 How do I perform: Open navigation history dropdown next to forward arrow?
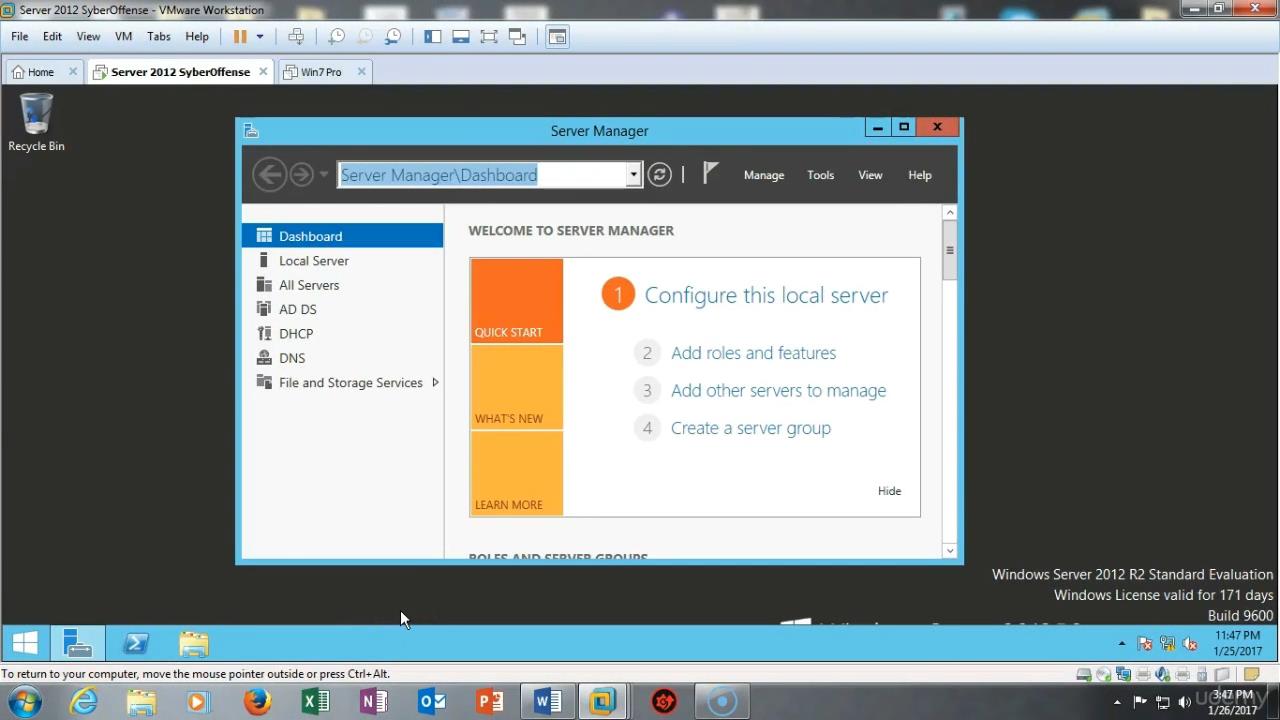(323, 175)
